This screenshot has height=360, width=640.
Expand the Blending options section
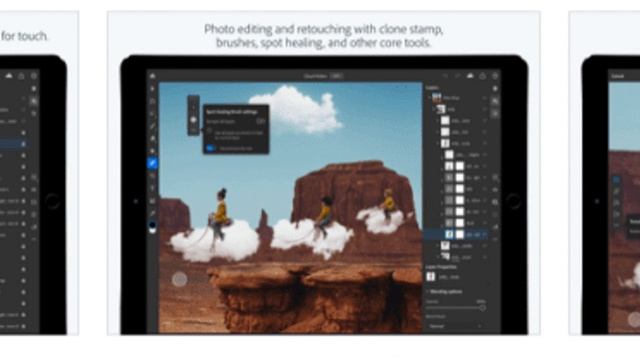click(444, 291)
